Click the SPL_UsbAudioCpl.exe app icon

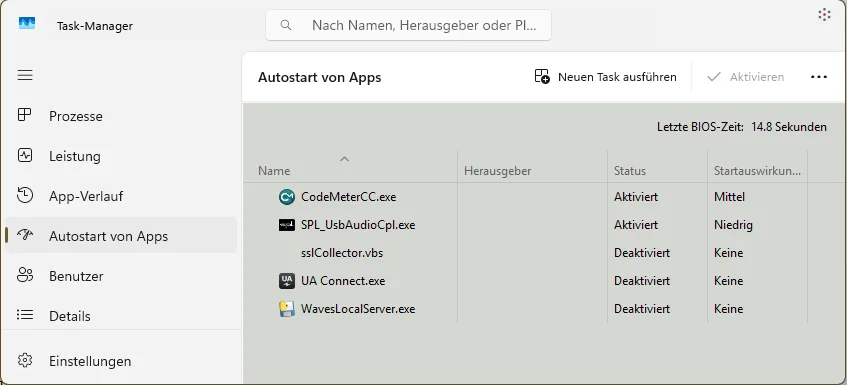(286, 225)
